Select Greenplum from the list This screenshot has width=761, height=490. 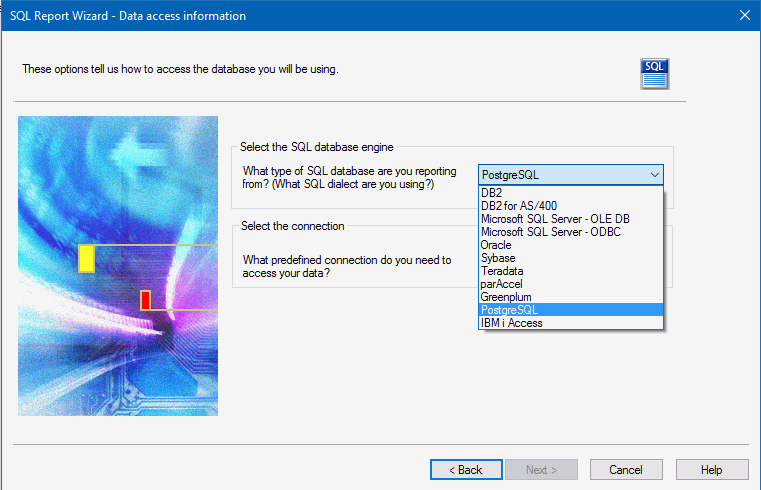point(571,297)
